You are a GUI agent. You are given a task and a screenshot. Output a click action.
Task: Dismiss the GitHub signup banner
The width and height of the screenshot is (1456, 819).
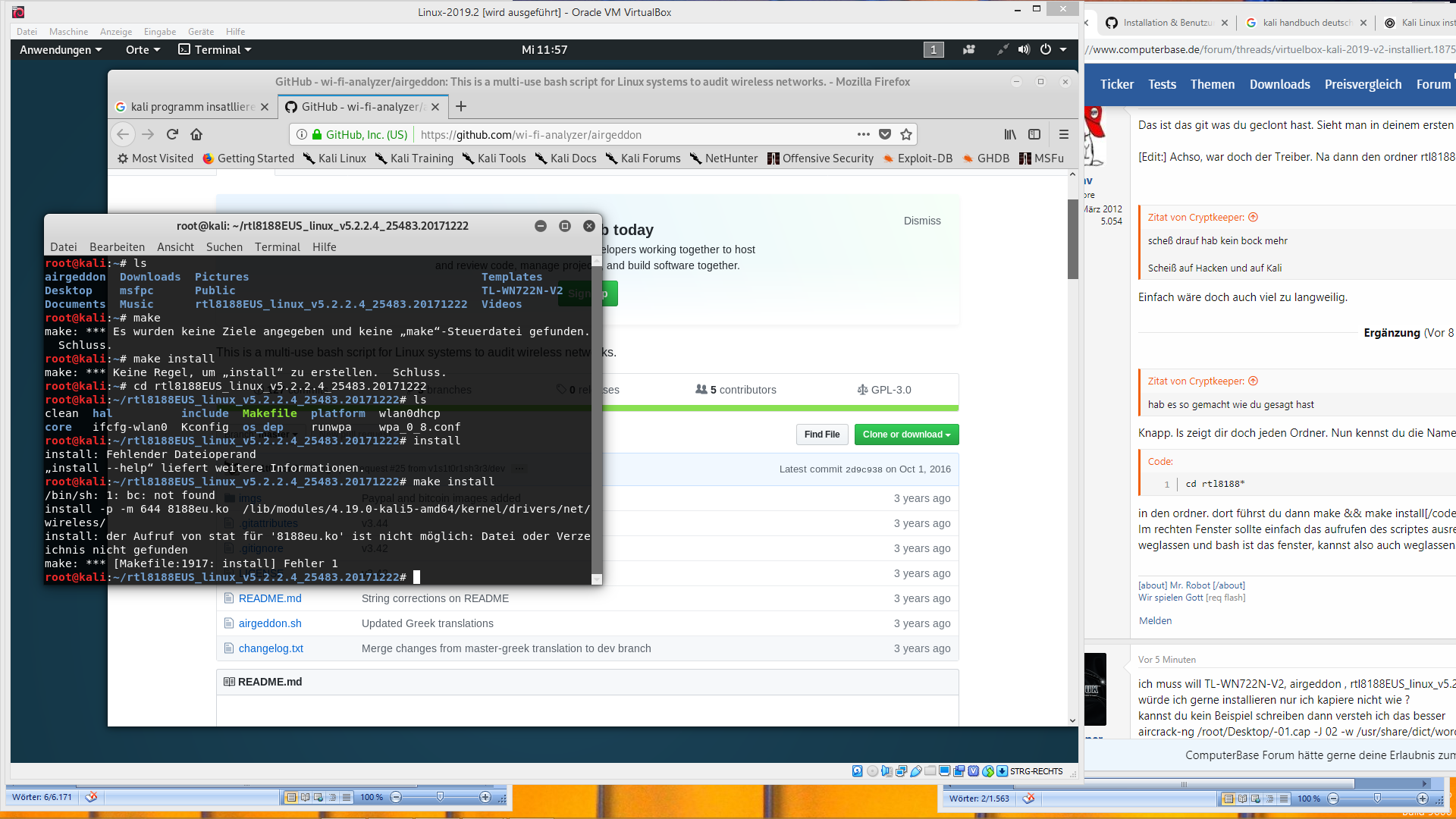tap(921, 221)
